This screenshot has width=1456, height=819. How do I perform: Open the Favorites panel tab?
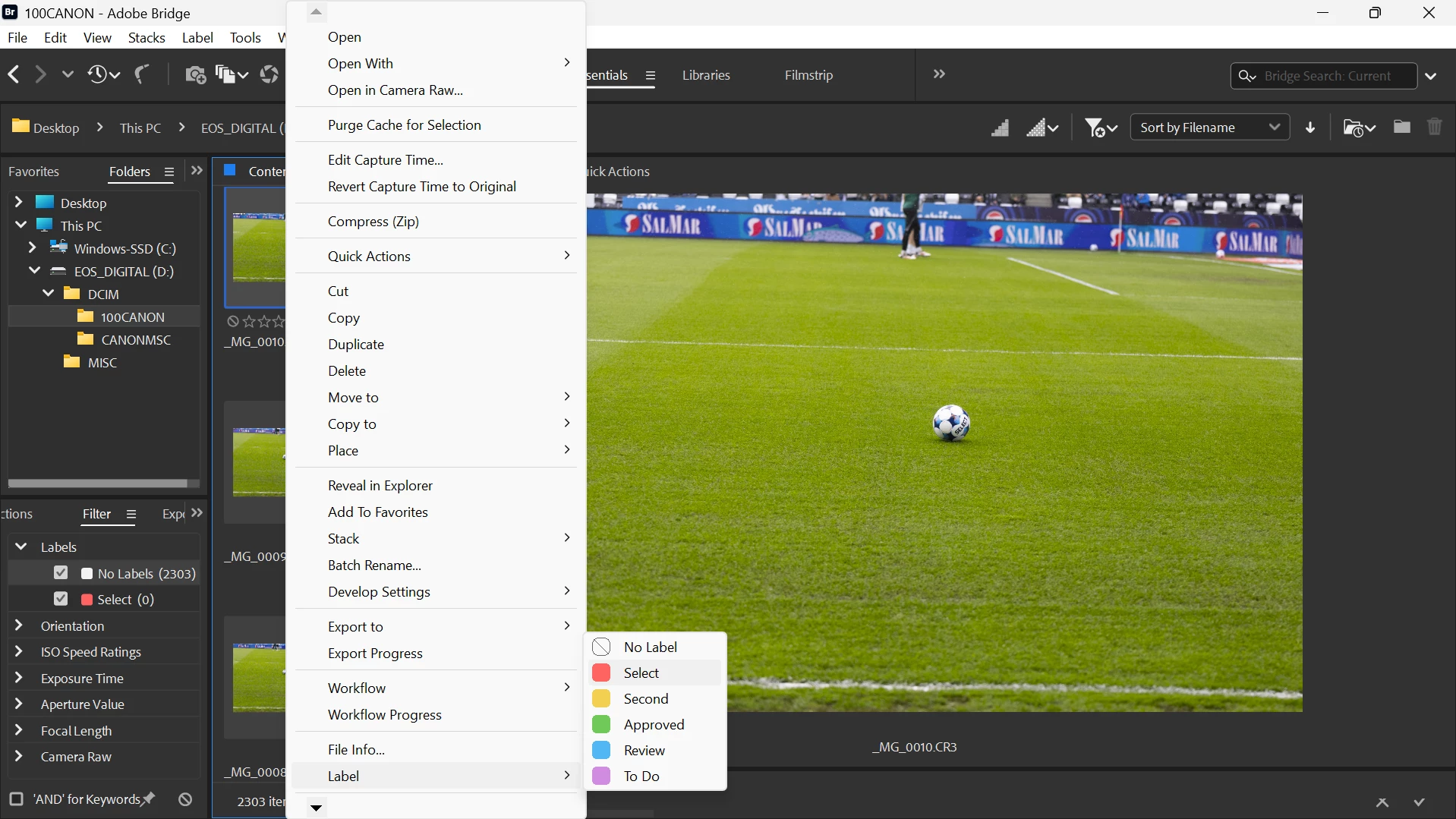33,172
